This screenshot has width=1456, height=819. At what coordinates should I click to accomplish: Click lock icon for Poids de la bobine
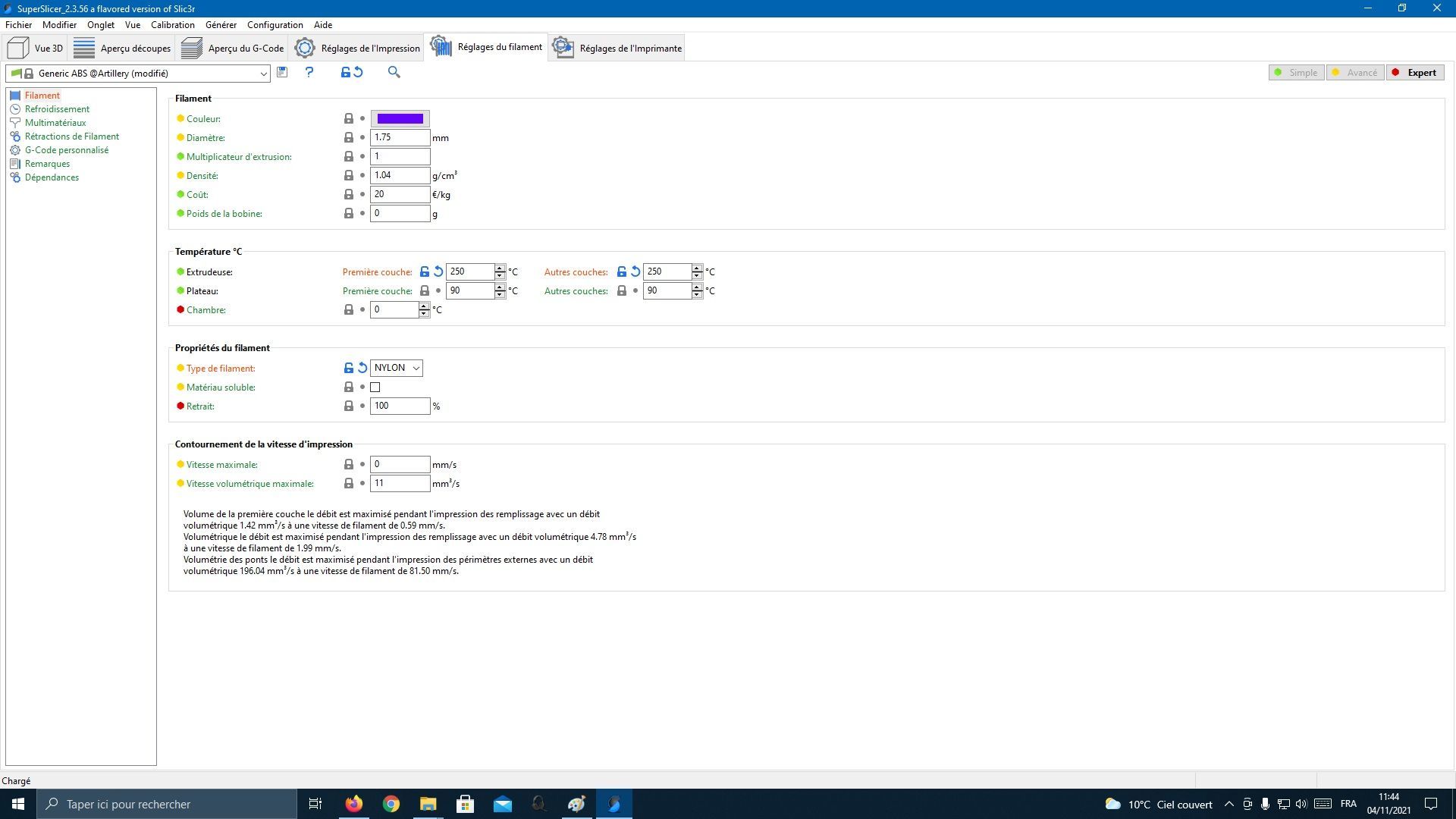click(x=349, y=213)
